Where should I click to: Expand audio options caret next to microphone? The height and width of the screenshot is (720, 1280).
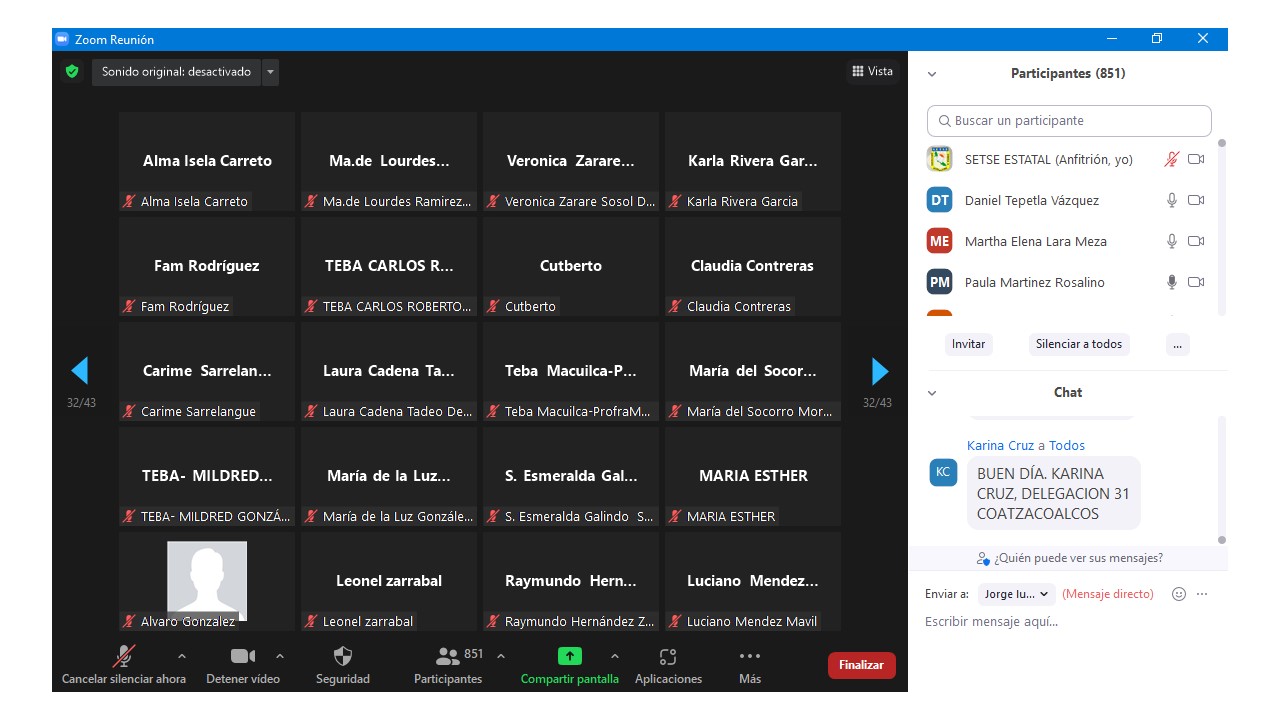click(181, 656)
